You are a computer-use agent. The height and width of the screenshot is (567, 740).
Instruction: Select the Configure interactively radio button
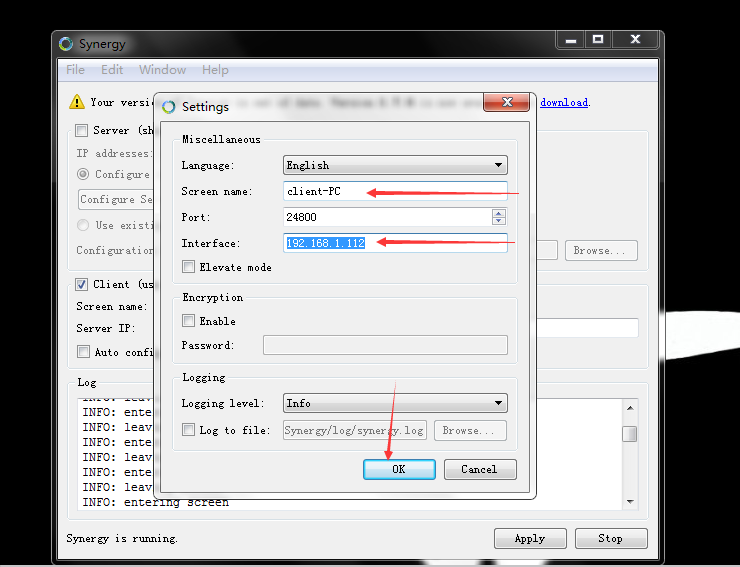[x=83, y=174]
